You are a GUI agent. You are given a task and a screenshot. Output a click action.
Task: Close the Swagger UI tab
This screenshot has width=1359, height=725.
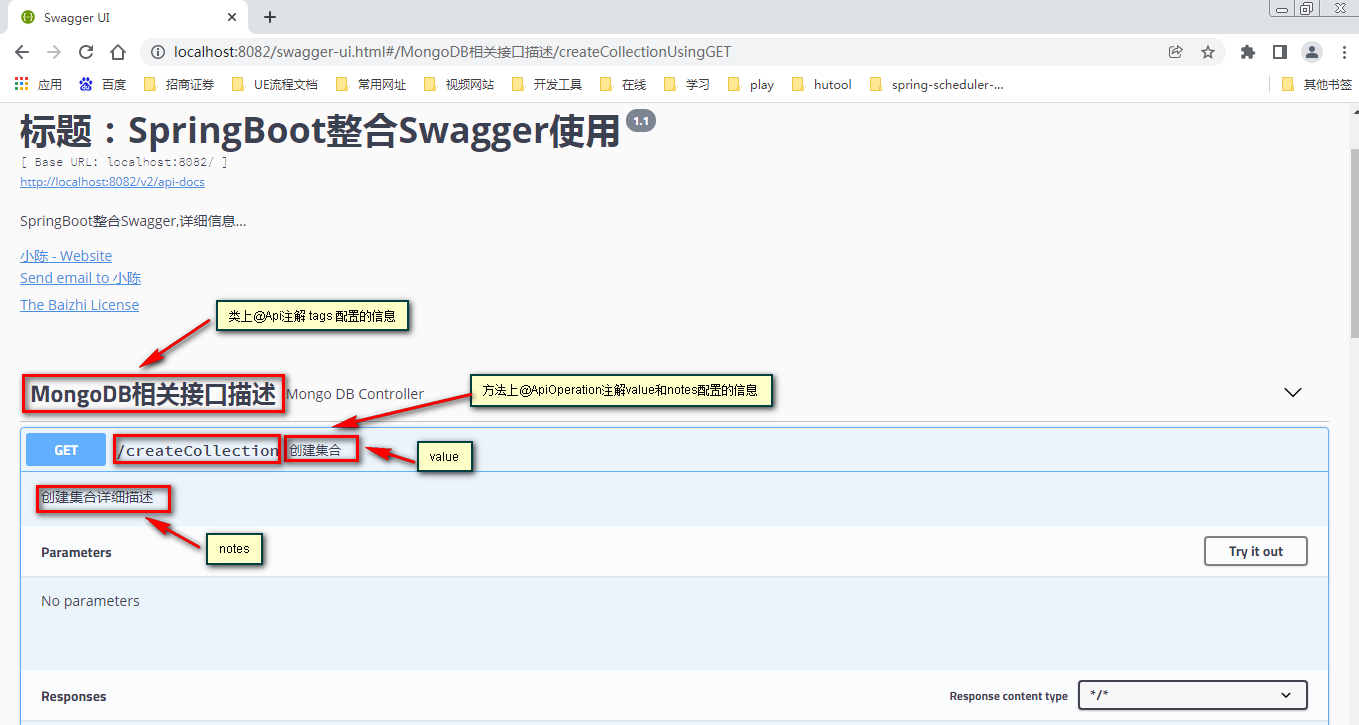click(x=232, y=17)
